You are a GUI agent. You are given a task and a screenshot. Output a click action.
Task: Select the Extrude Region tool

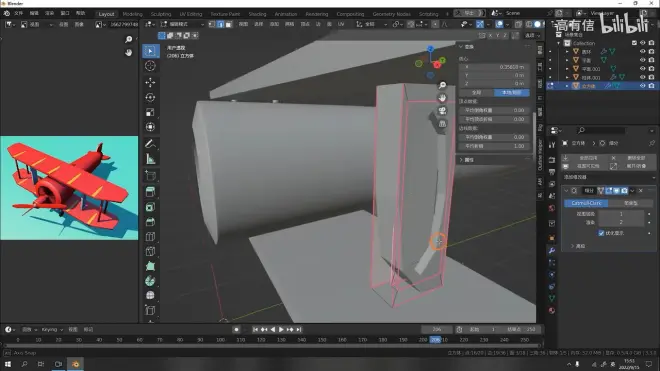150,192
